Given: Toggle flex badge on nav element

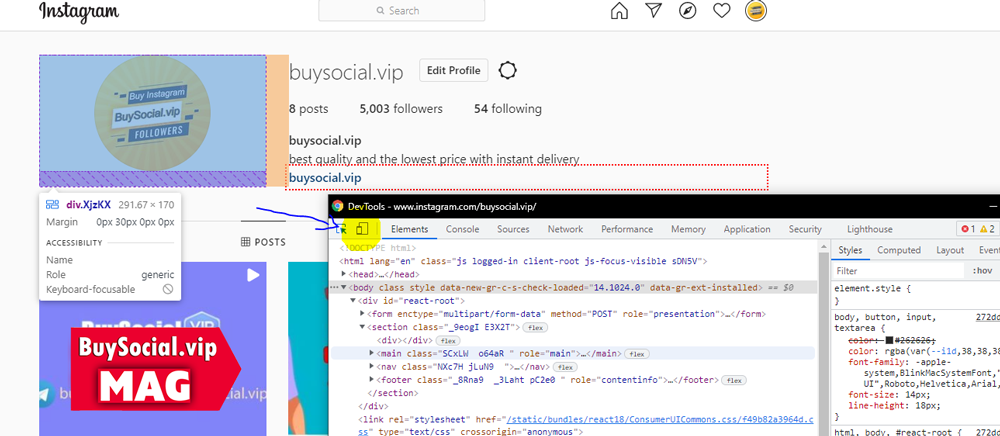Looking at the screenshot, I should pyautogui.click(x=564, y=367).
